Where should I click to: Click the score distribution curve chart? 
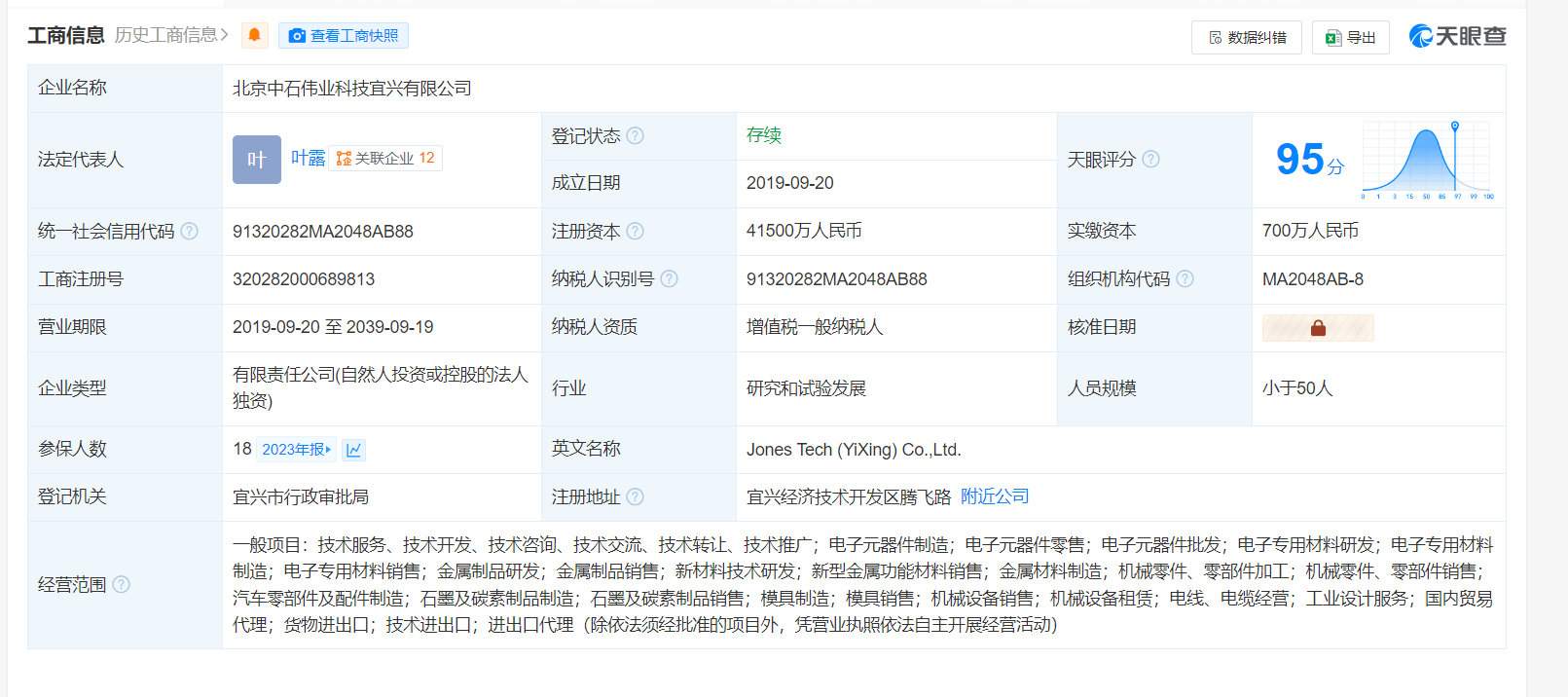[x=1428, y=160]
